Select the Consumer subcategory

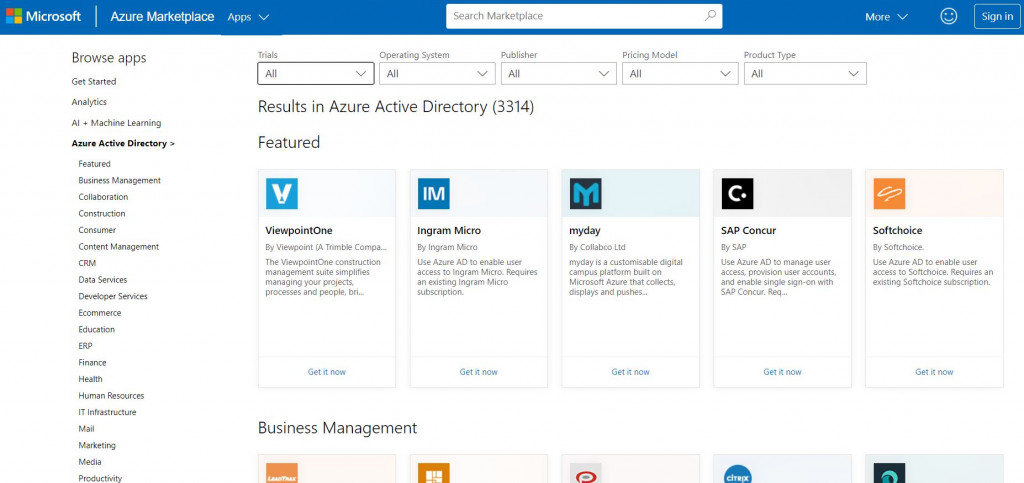97,230
